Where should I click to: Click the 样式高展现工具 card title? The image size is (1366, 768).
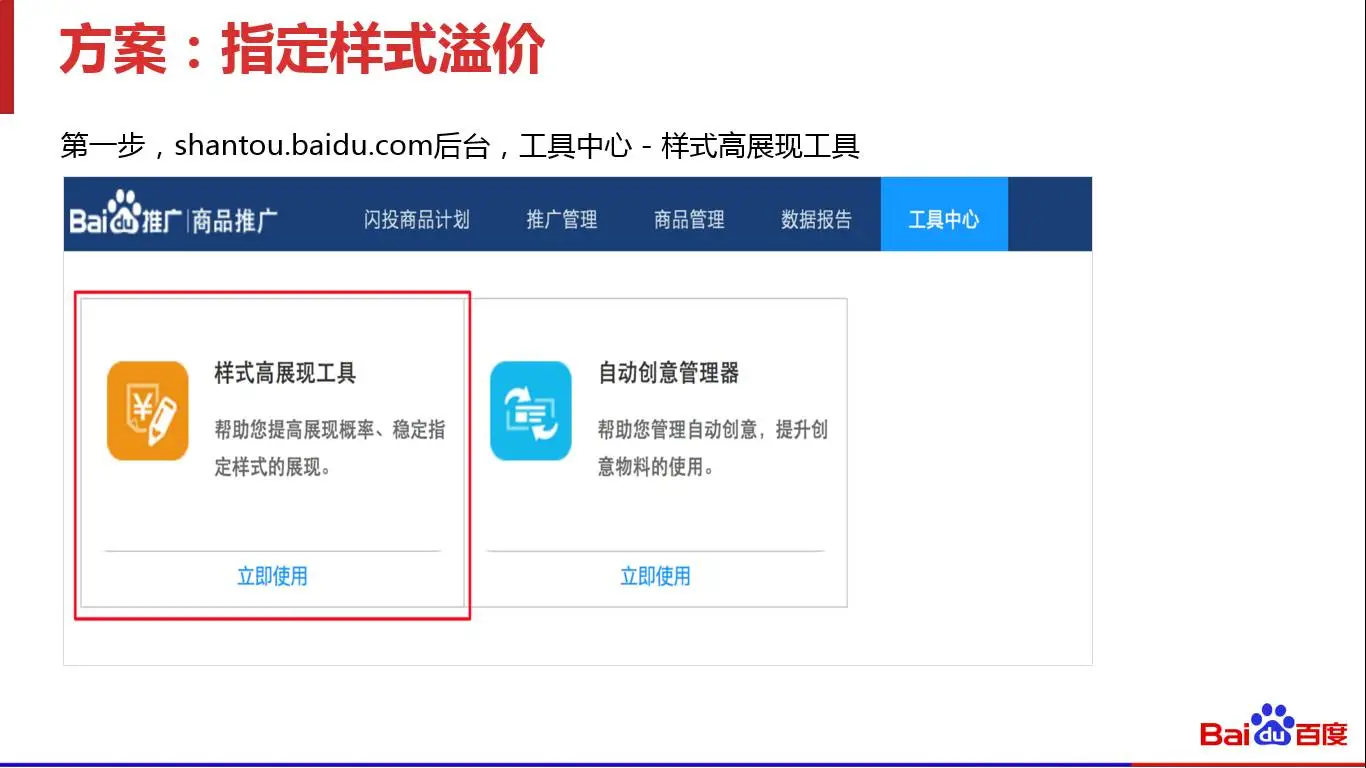point(285,374)
